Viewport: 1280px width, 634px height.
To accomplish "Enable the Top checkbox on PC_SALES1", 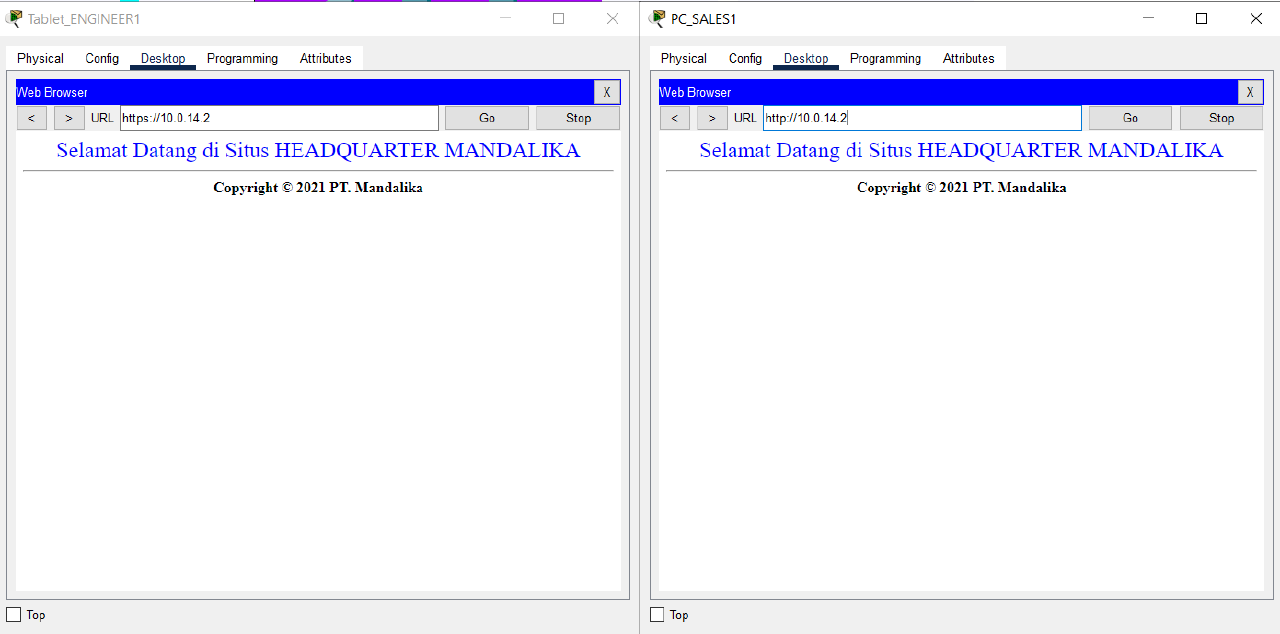I will coord(656,614).
